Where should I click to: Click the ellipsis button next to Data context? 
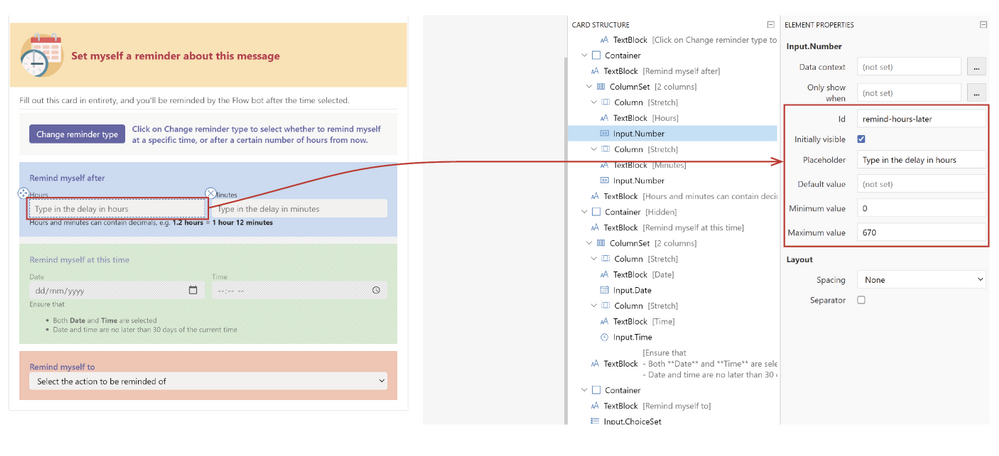(976, 67)
